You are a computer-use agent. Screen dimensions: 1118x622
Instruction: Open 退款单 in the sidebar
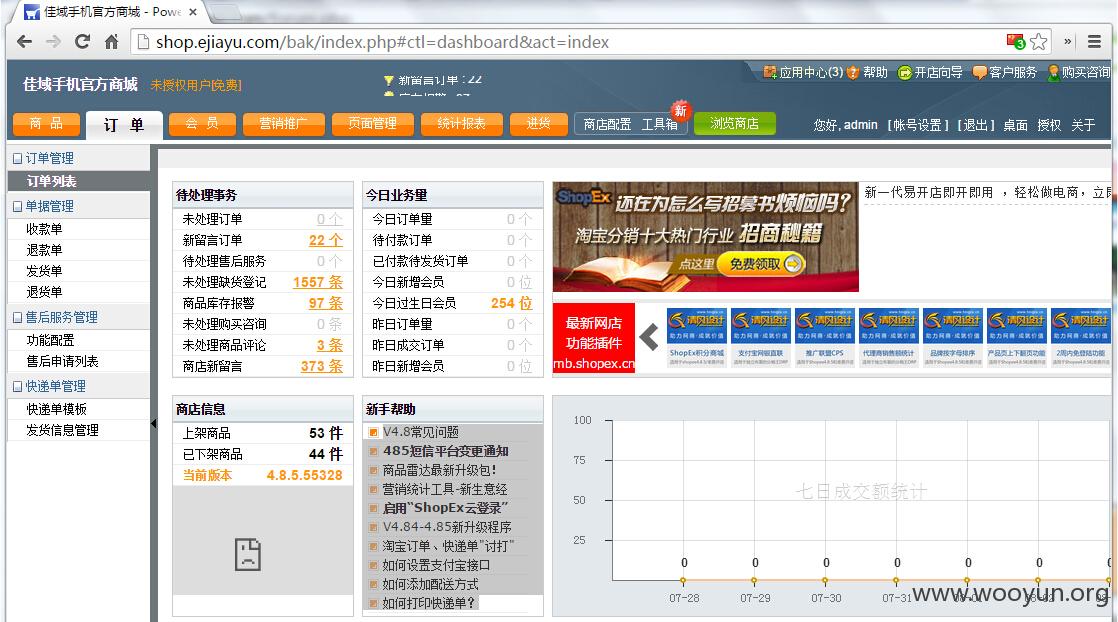click(44, 250)
